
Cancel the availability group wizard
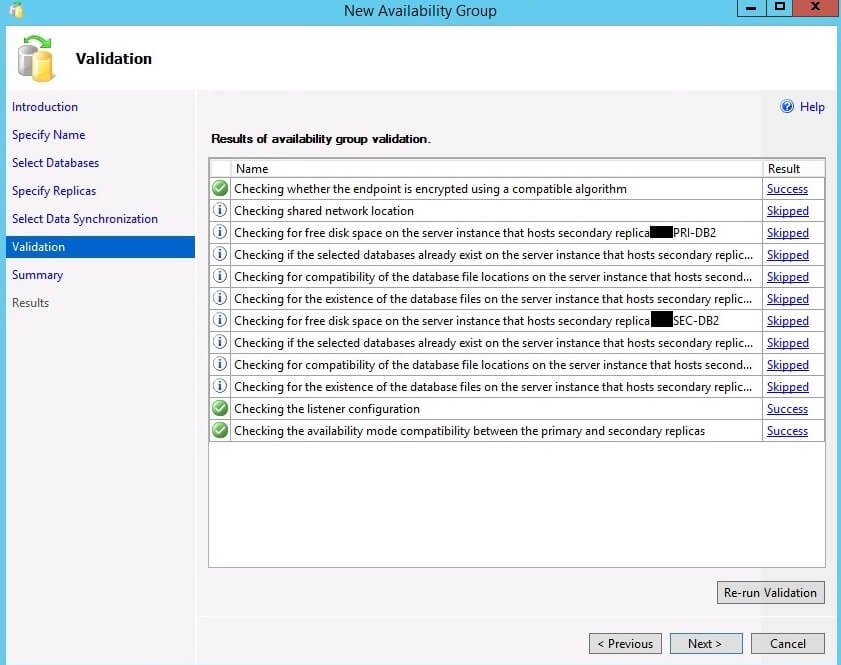(x=787, y=644)
